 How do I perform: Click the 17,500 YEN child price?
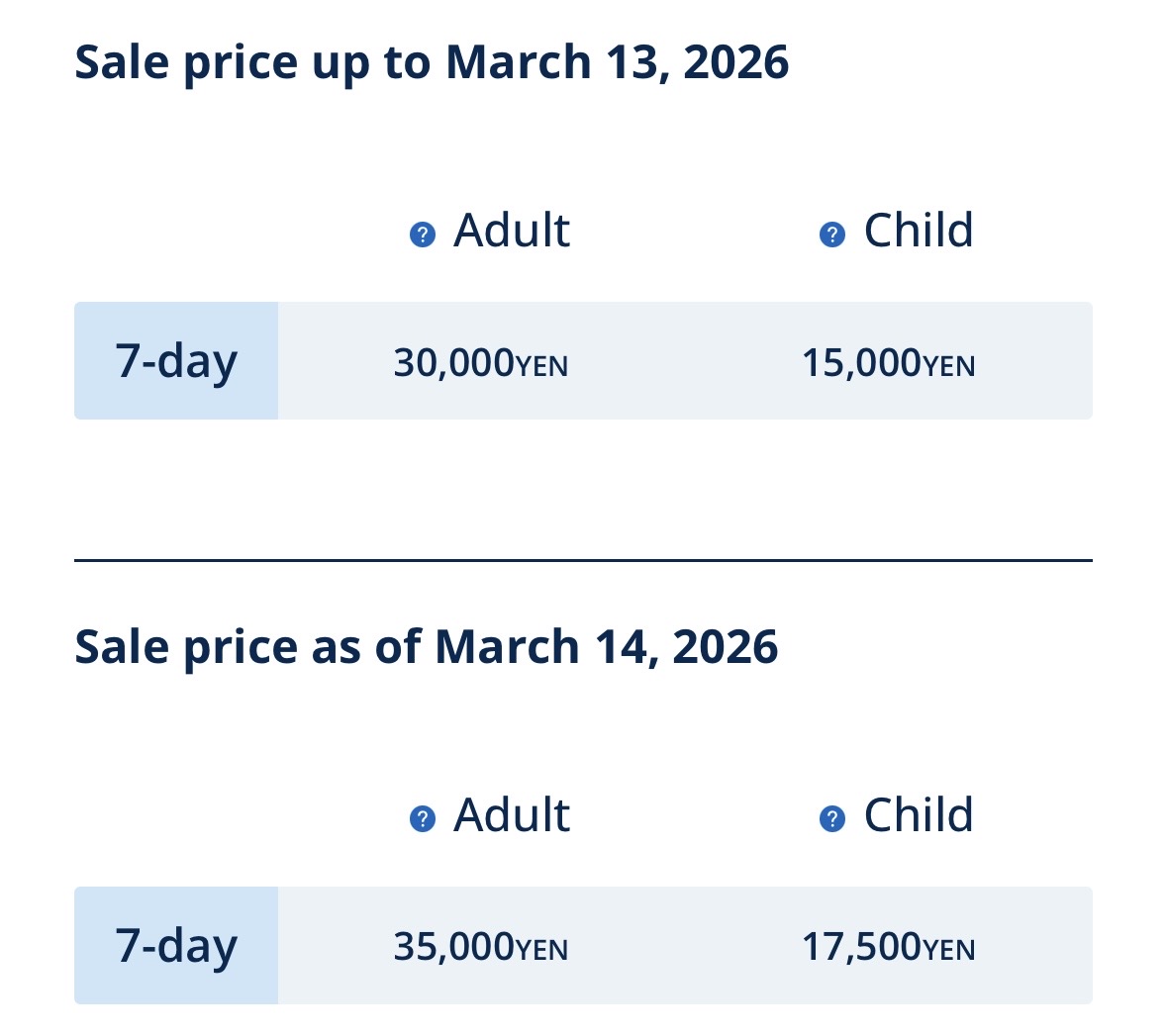(888, 948)
